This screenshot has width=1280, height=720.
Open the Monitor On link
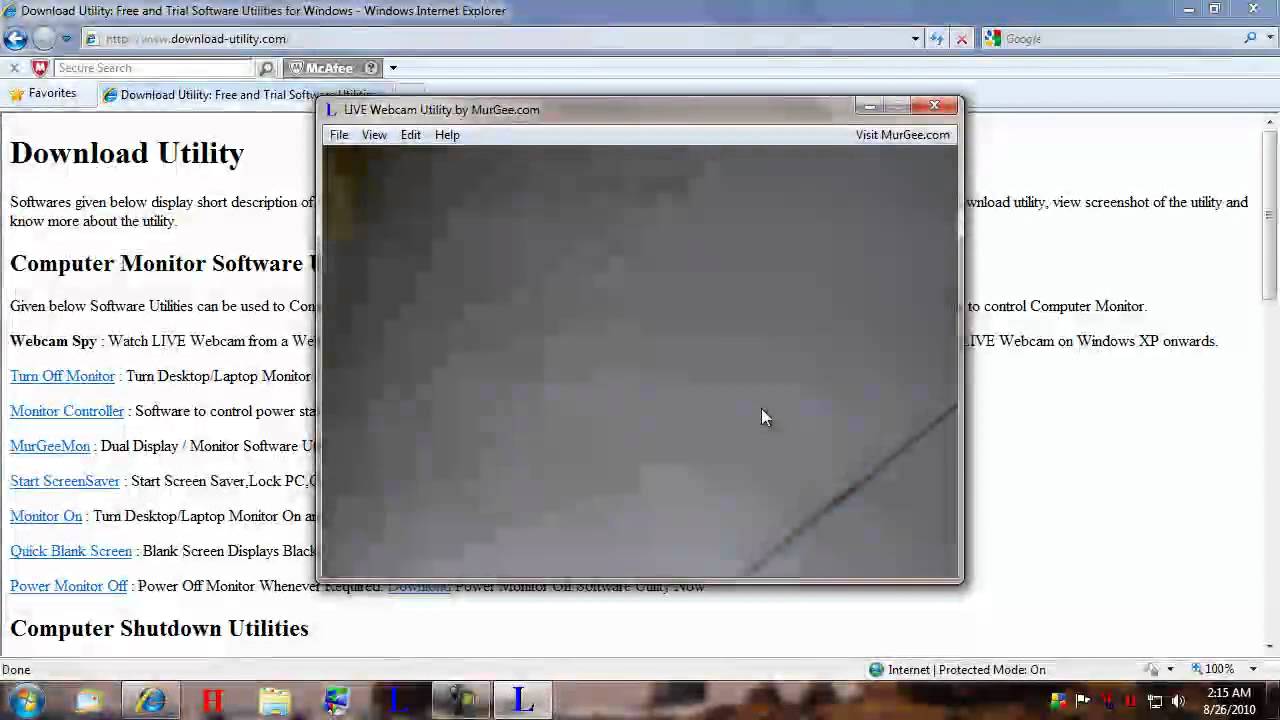tap(46, 516)
